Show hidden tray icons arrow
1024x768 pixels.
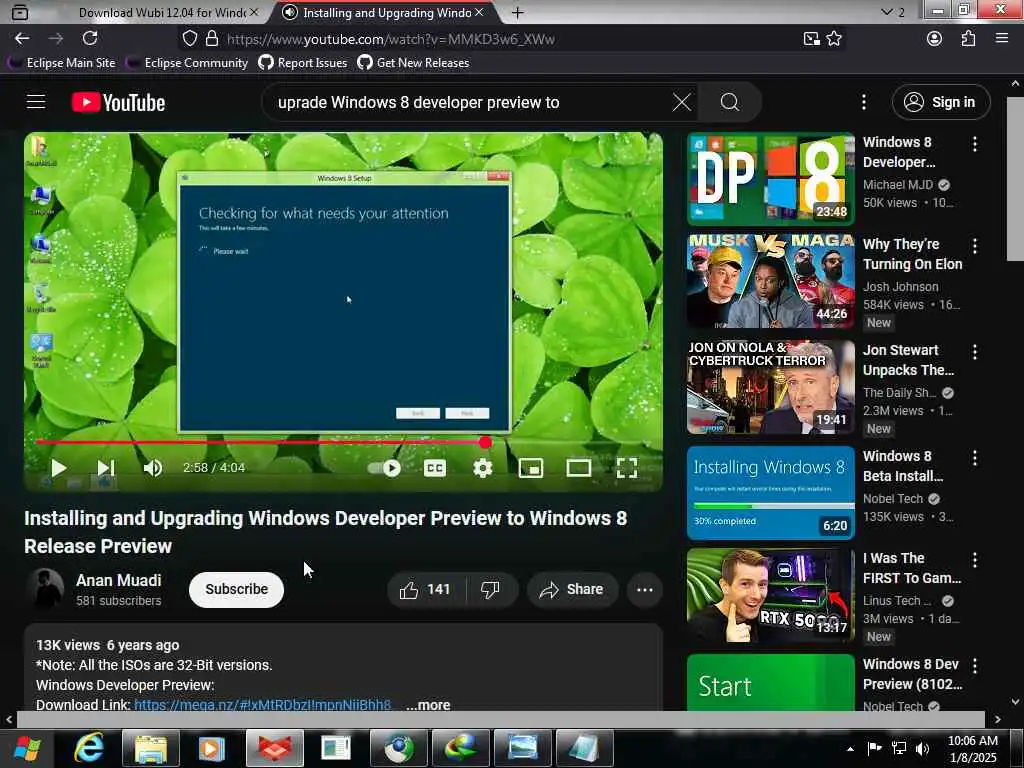(x=850, y=748)
